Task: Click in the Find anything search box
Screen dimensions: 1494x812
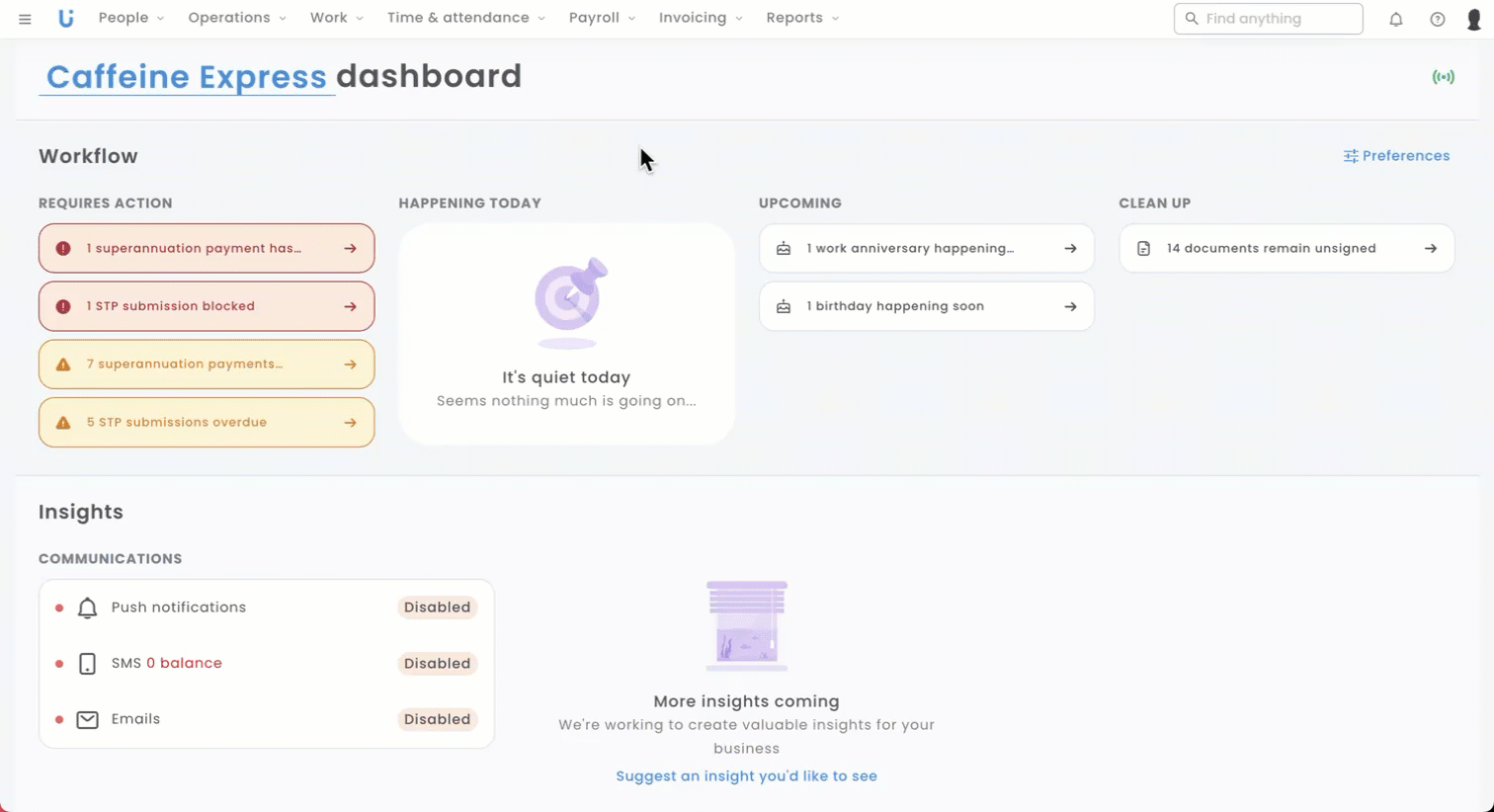Action: click(1268, 19)
